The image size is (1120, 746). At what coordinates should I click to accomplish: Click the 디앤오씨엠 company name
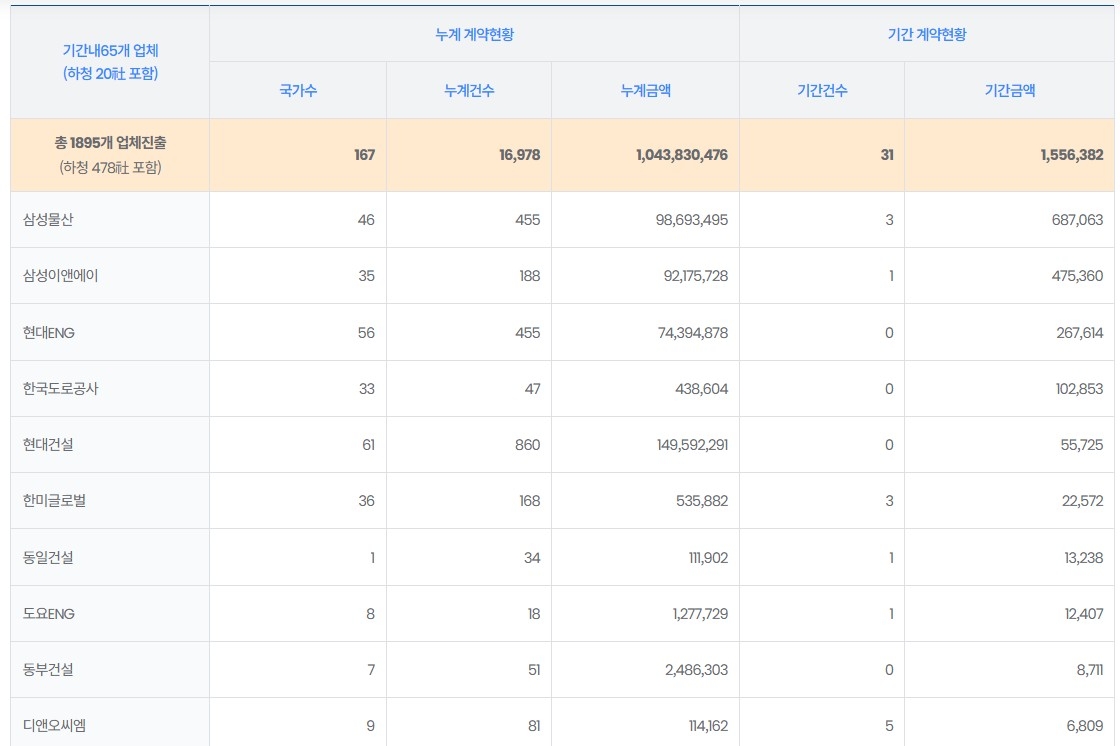[54, 726]
